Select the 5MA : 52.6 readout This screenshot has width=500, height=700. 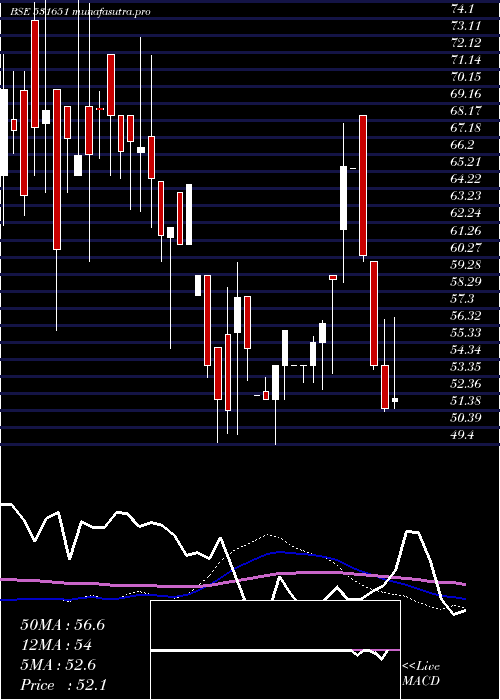pos(58,665)
